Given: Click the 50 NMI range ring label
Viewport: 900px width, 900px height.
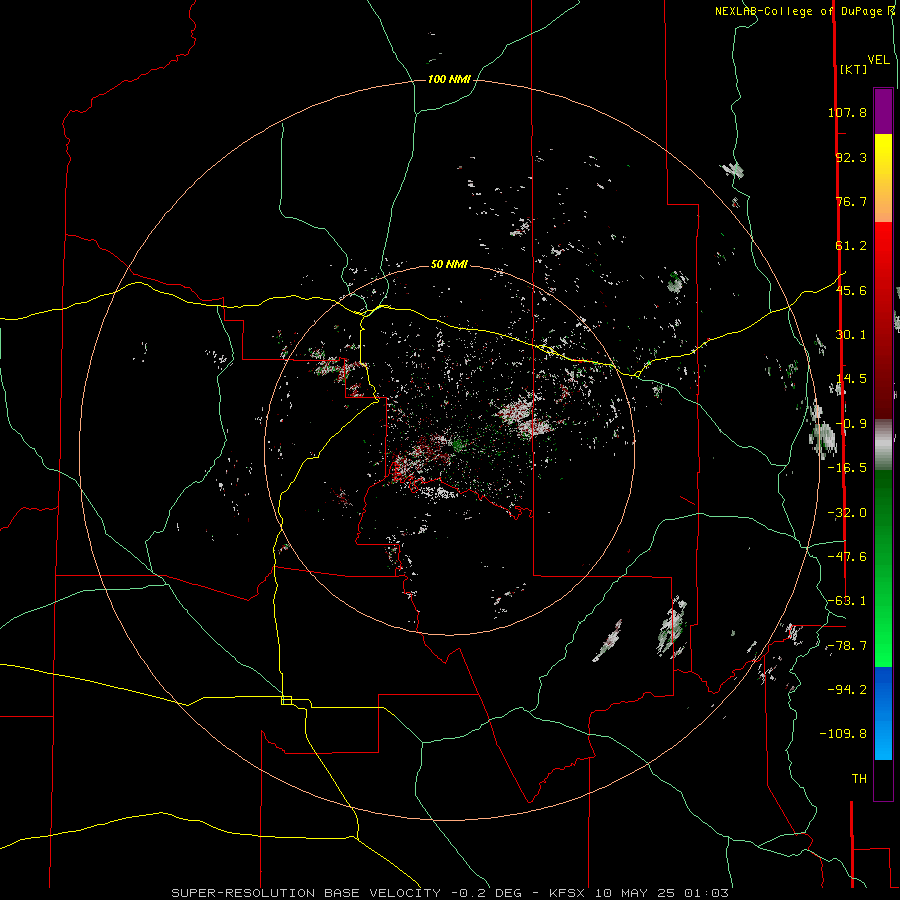Looking at the screenshot, I should coord(449,264).
